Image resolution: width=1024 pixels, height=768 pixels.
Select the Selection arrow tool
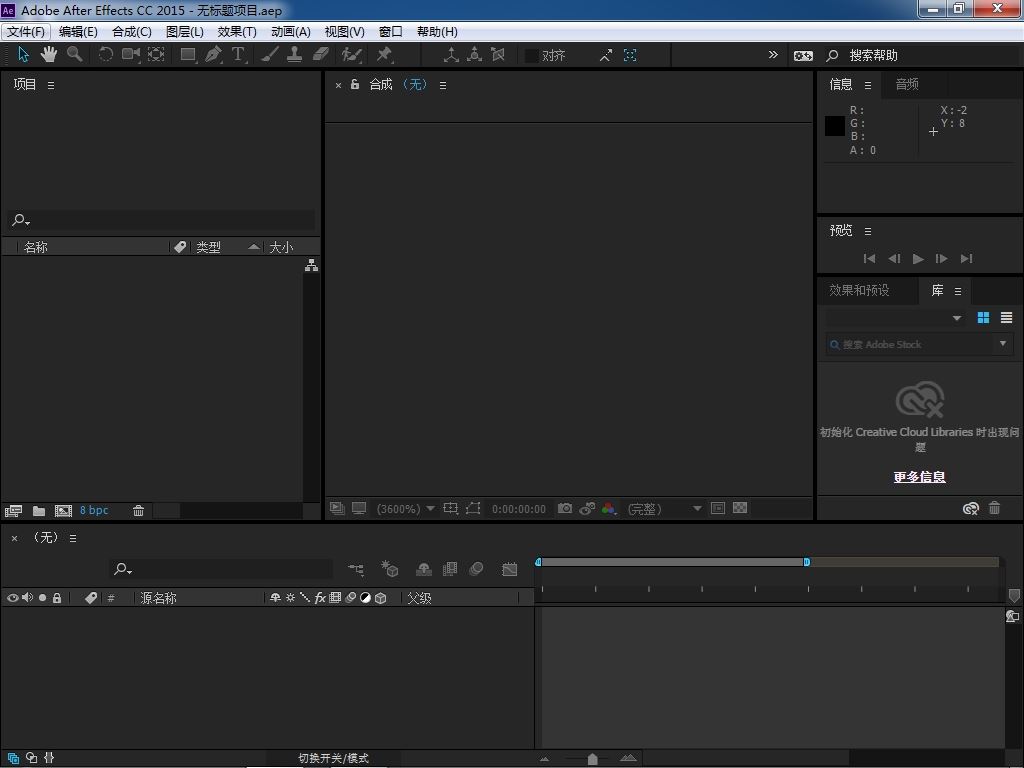point(24,55)
